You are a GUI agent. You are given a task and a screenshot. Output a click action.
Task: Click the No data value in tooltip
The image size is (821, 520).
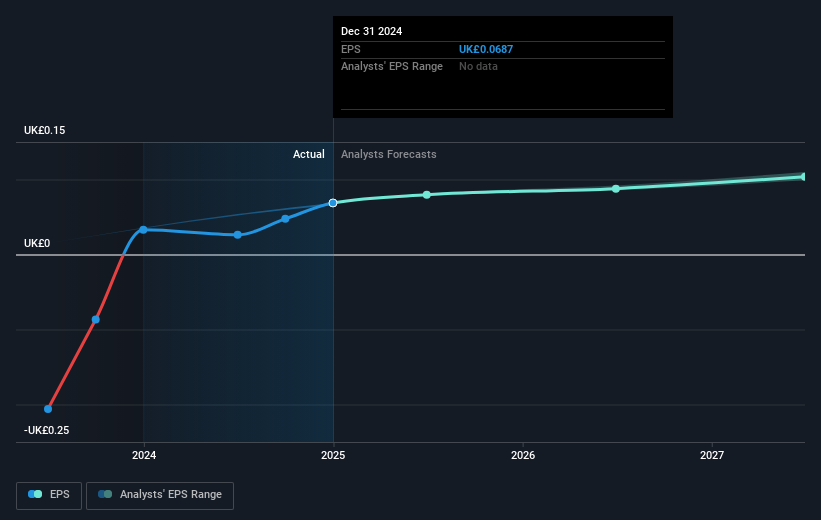click(478, 67)
